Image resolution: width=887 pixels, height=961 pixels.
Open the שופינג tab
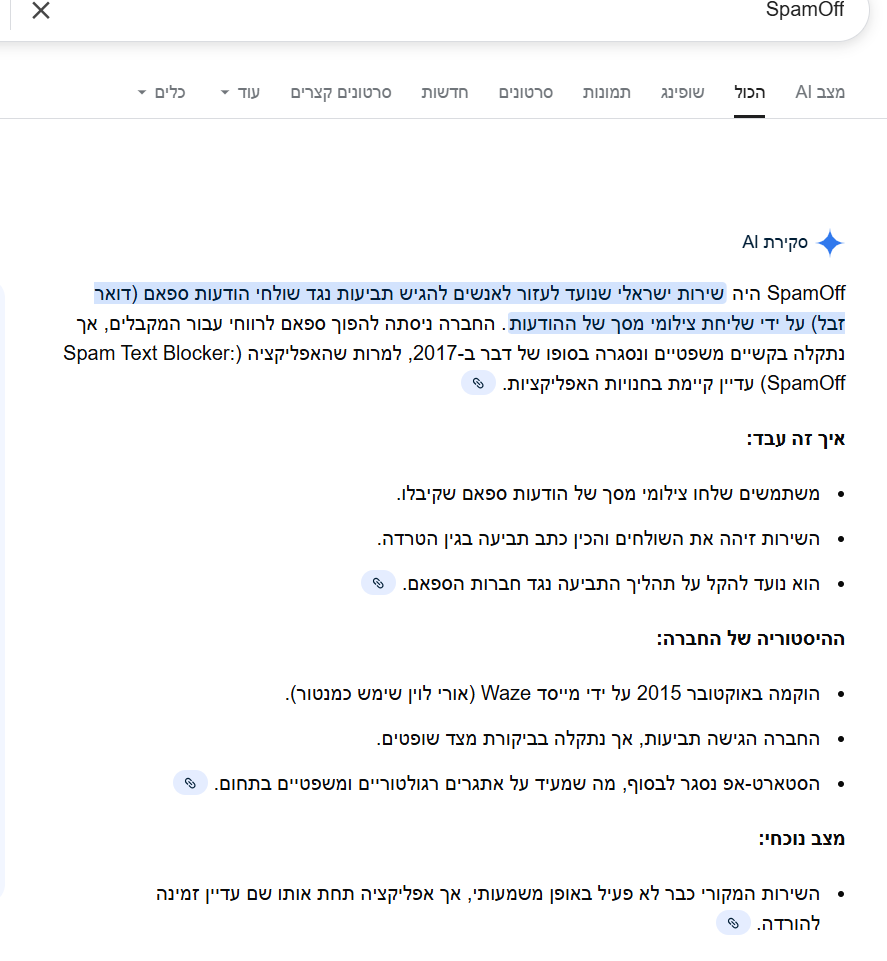(x=682, y=92)
